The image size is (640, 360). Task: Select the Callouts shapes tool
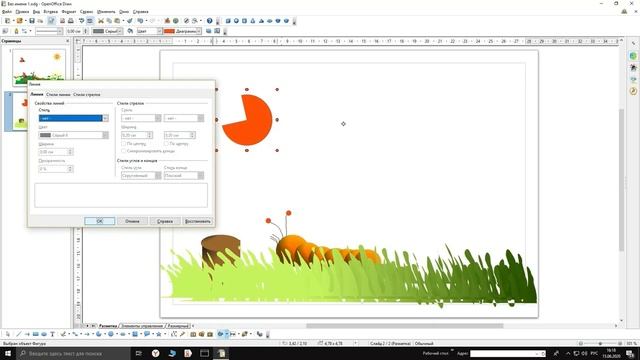tap(147, 334)
